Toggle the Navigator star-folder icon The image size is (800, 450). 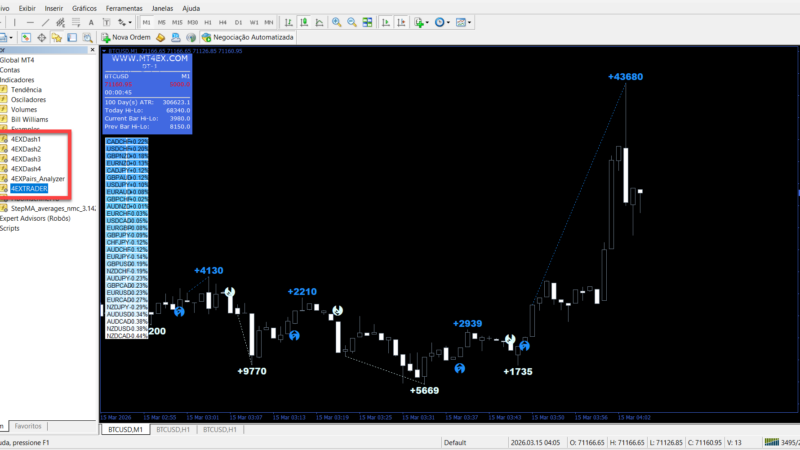tap(57, 37)
